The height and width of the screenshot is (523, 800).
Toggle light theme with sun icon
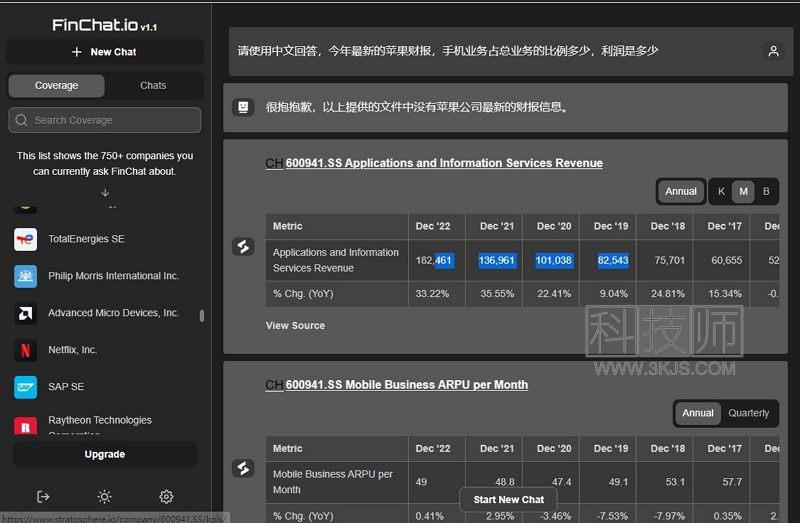point(105,496)
